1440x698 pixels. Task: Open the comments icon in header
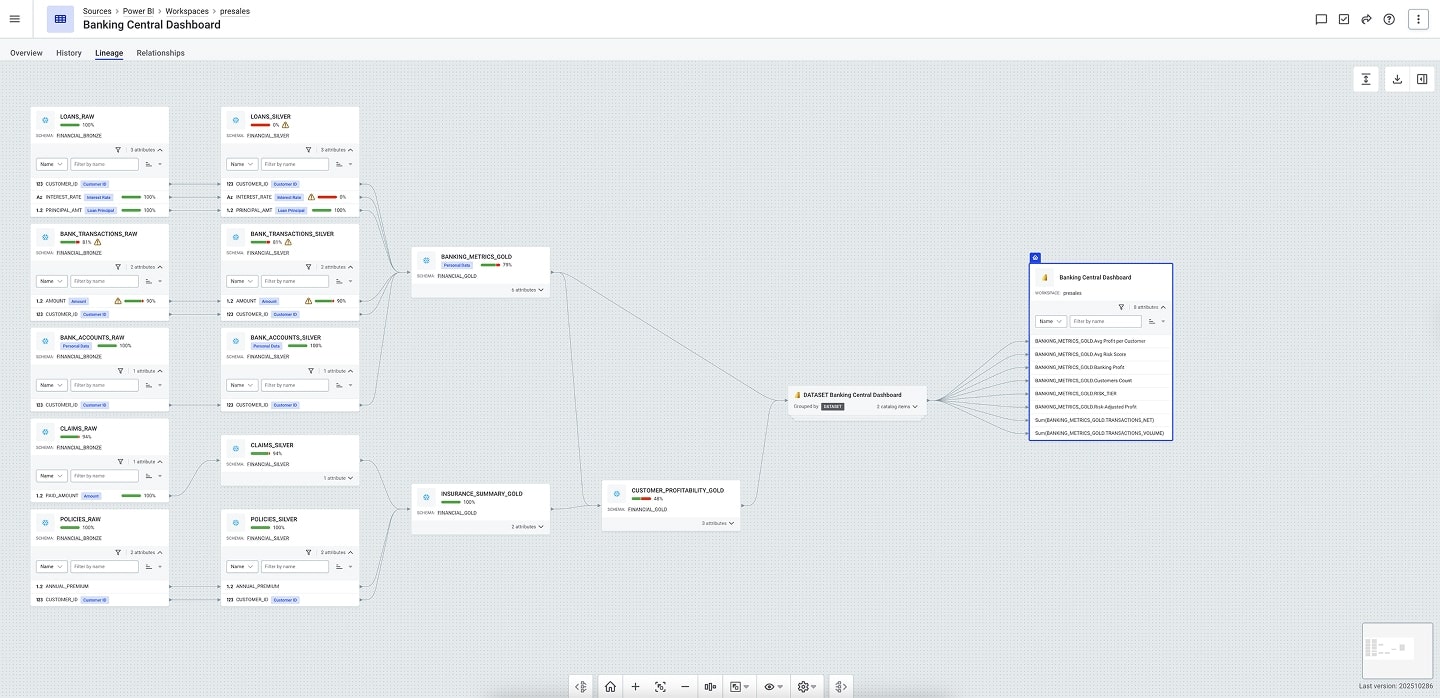[1321, 19]
